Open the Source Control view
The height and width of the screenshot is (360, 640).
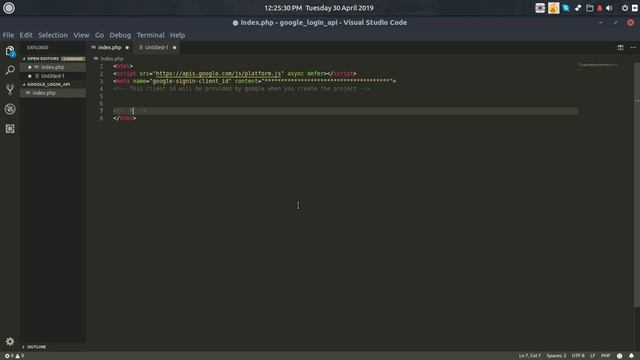tap(10, 89)
